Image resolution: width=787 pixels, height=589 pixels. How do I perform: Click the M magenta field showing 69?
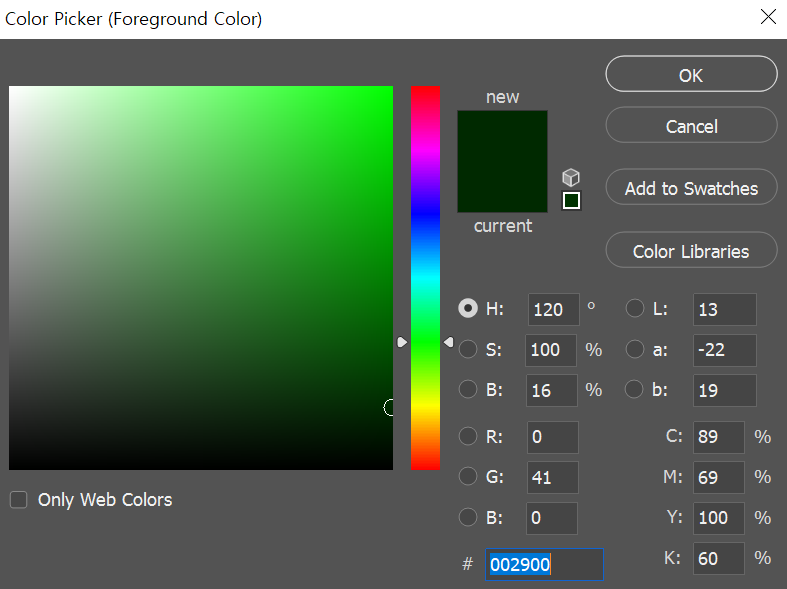pyautogui.click(x=719, y=477)
